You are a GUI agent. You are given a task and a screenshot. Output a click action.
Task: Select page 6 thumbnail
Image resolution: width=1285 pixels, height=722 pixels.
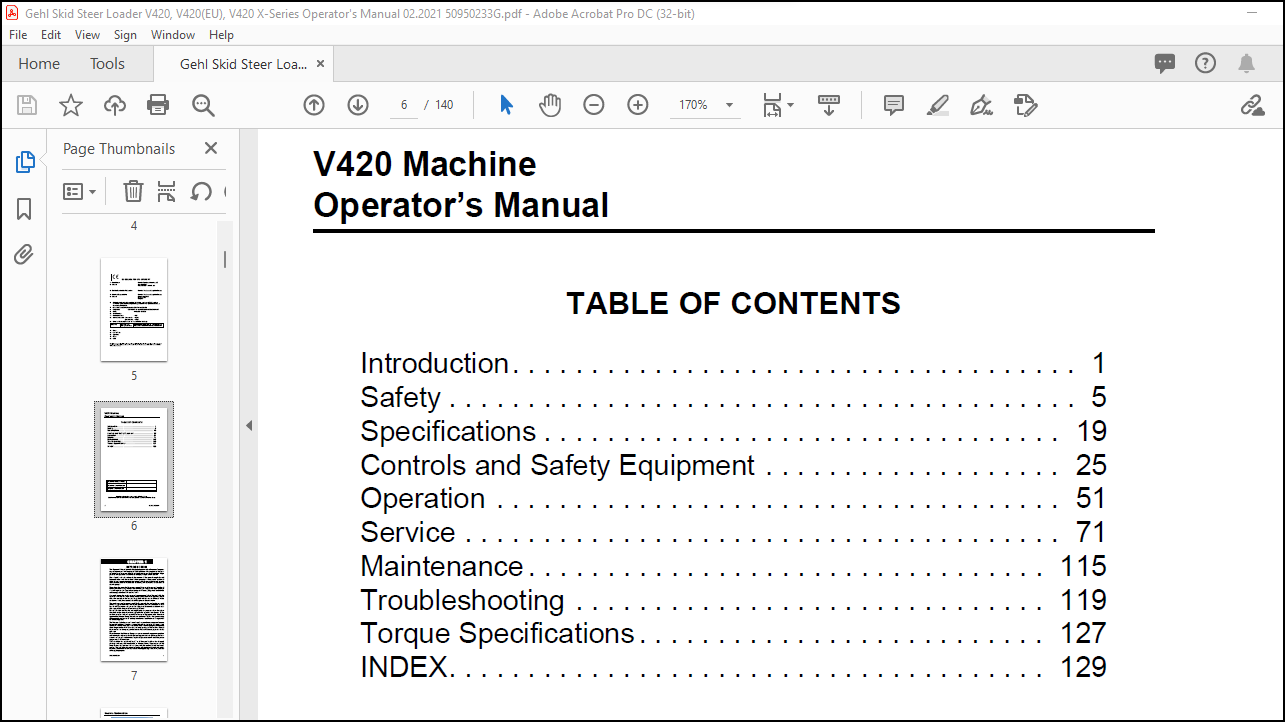[x=134, y=459]
